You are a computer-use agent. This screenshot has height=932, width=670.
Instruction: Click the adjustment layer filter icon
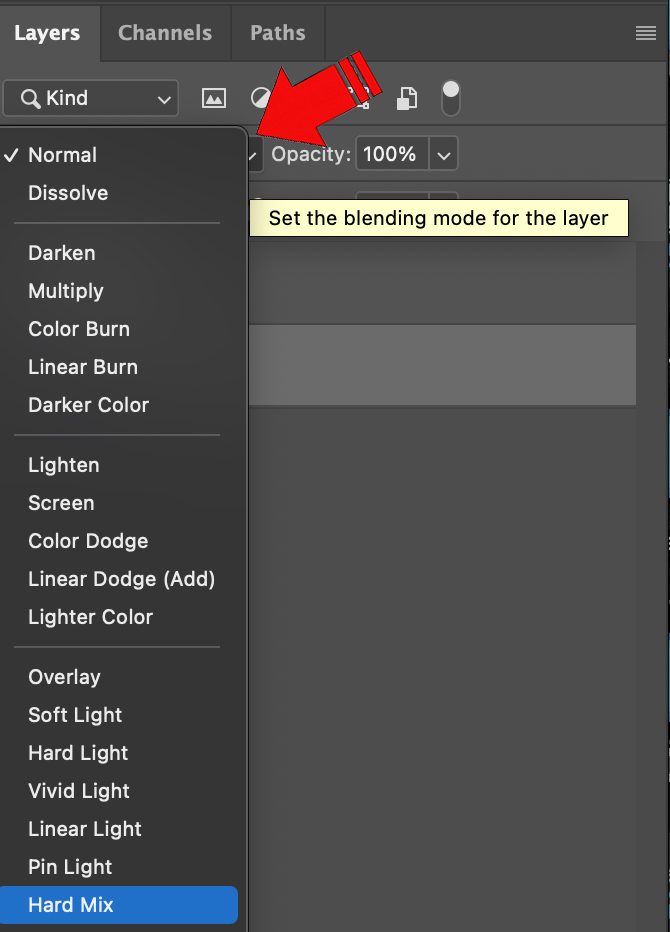pyautogui.click(x=260, y=98)
